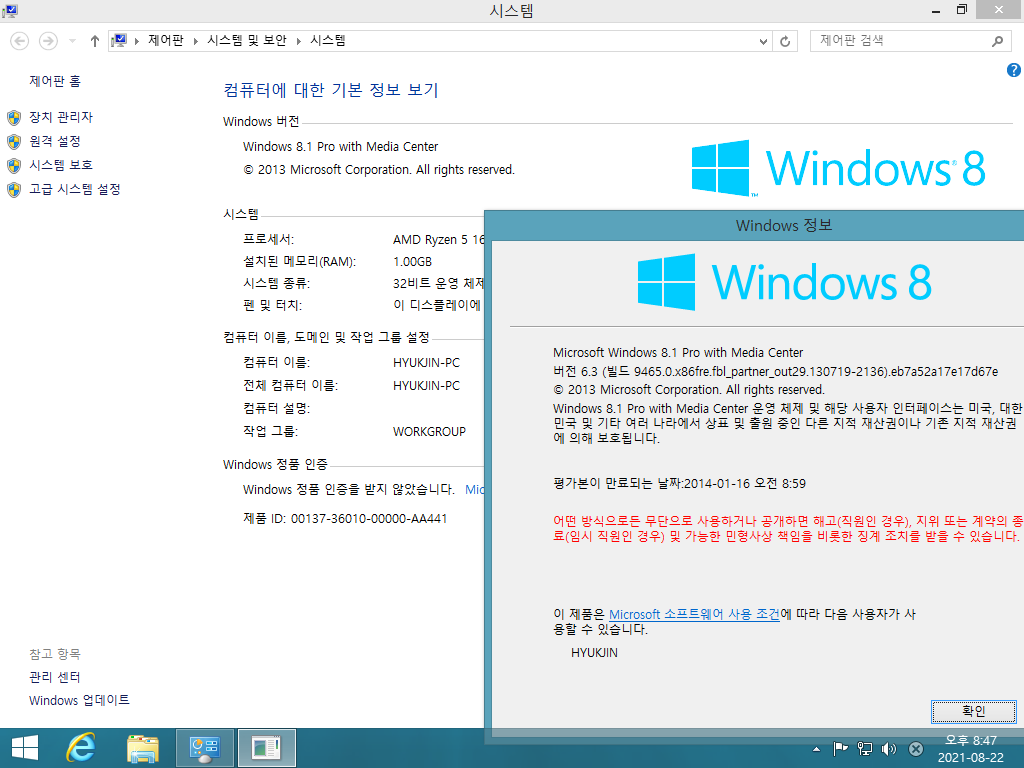Open 시스템 보호 in the sidebar
1024x768 pixels.
coord(61,165)
